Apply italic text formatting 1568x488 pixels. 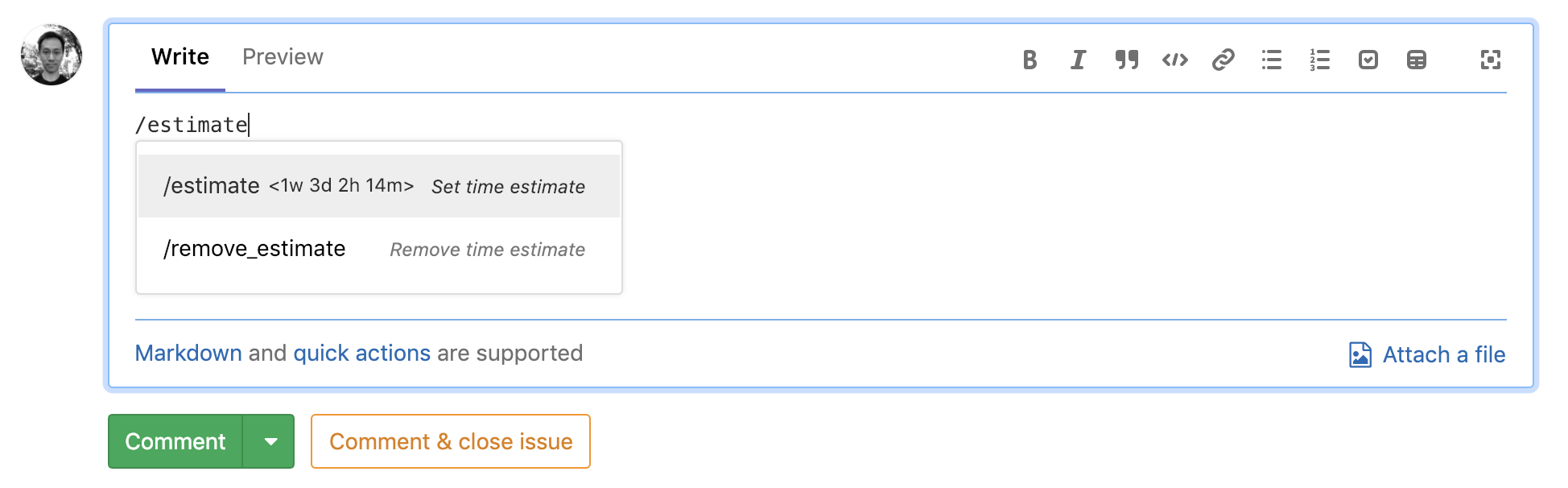[1078, 60]
